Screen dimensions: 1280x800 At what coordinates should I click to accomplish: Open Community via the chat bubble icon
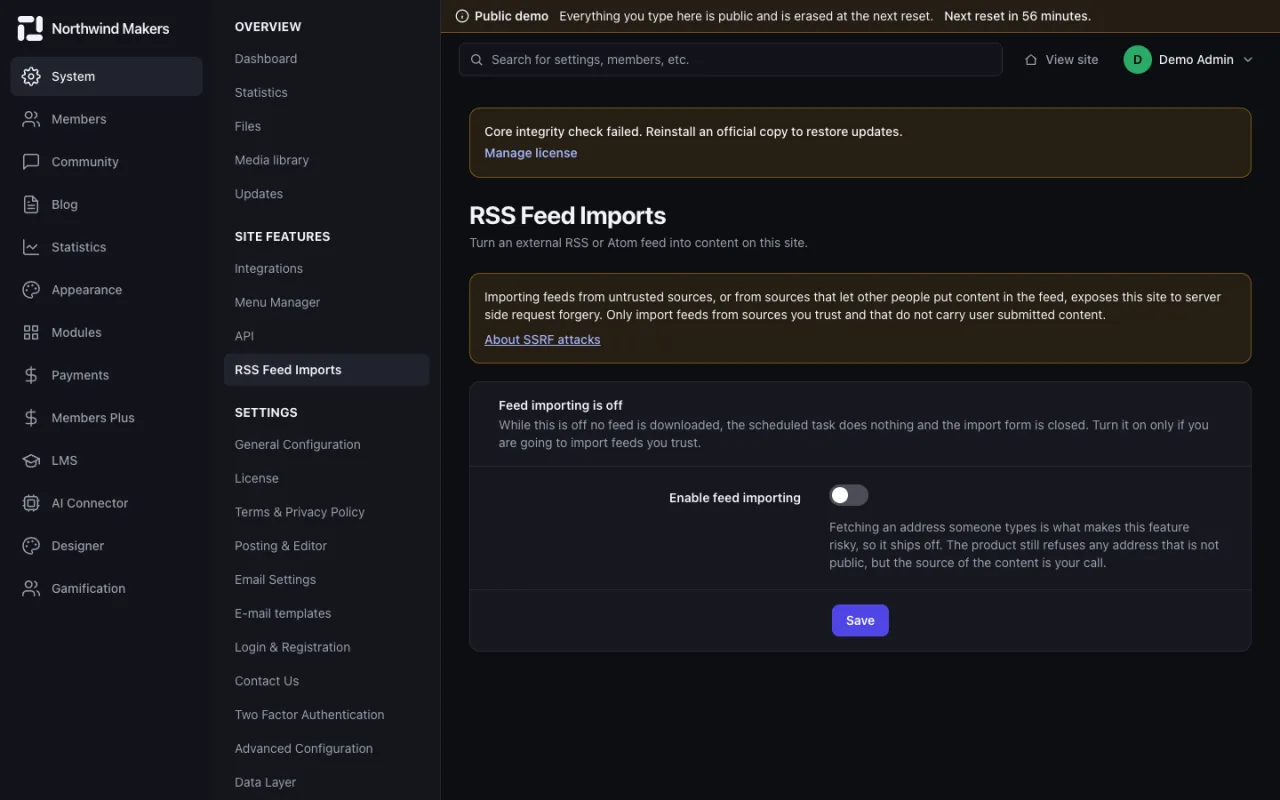(31, 162)
